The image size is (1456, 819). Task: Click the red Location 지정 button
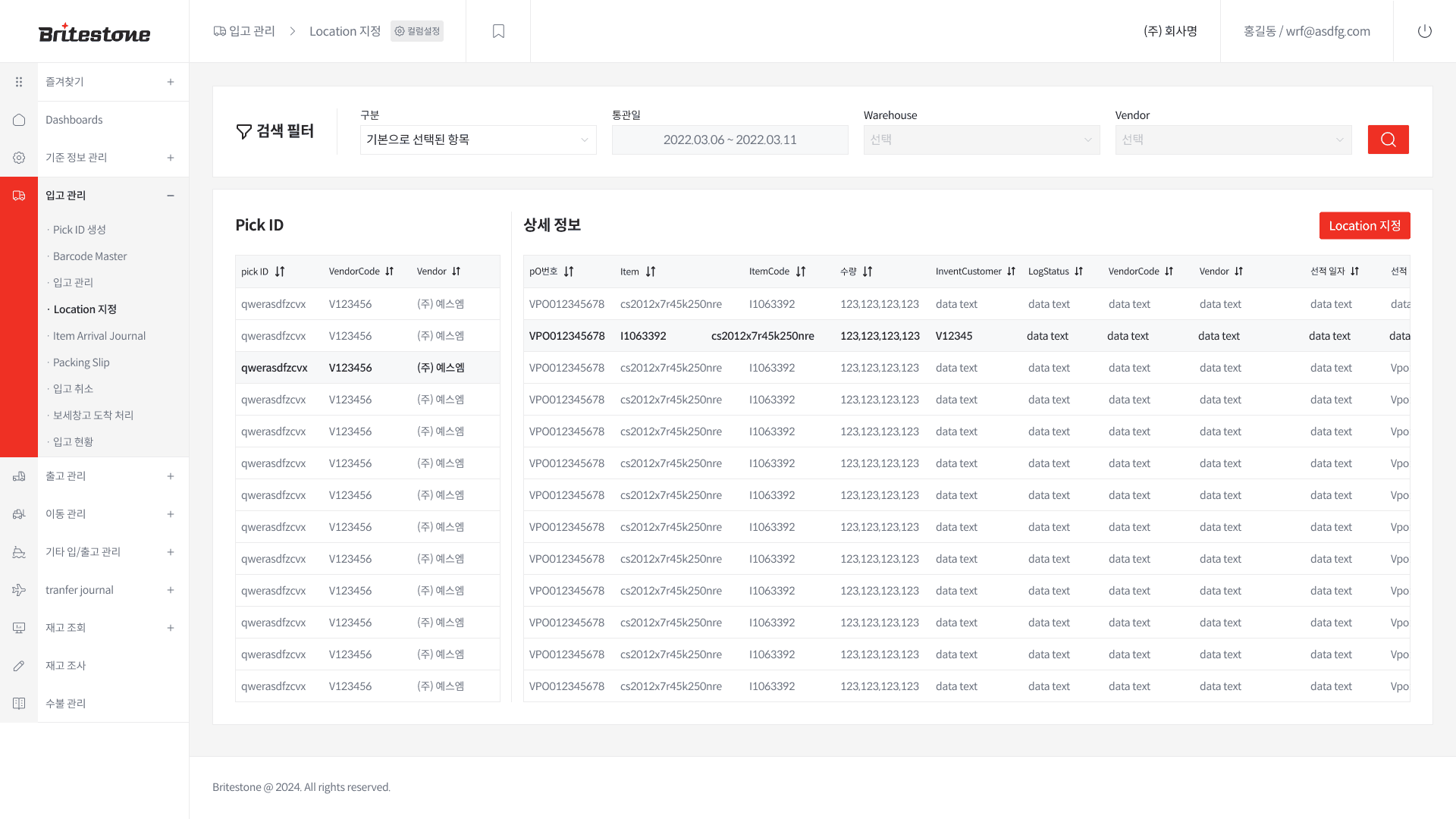(1364, 225)
